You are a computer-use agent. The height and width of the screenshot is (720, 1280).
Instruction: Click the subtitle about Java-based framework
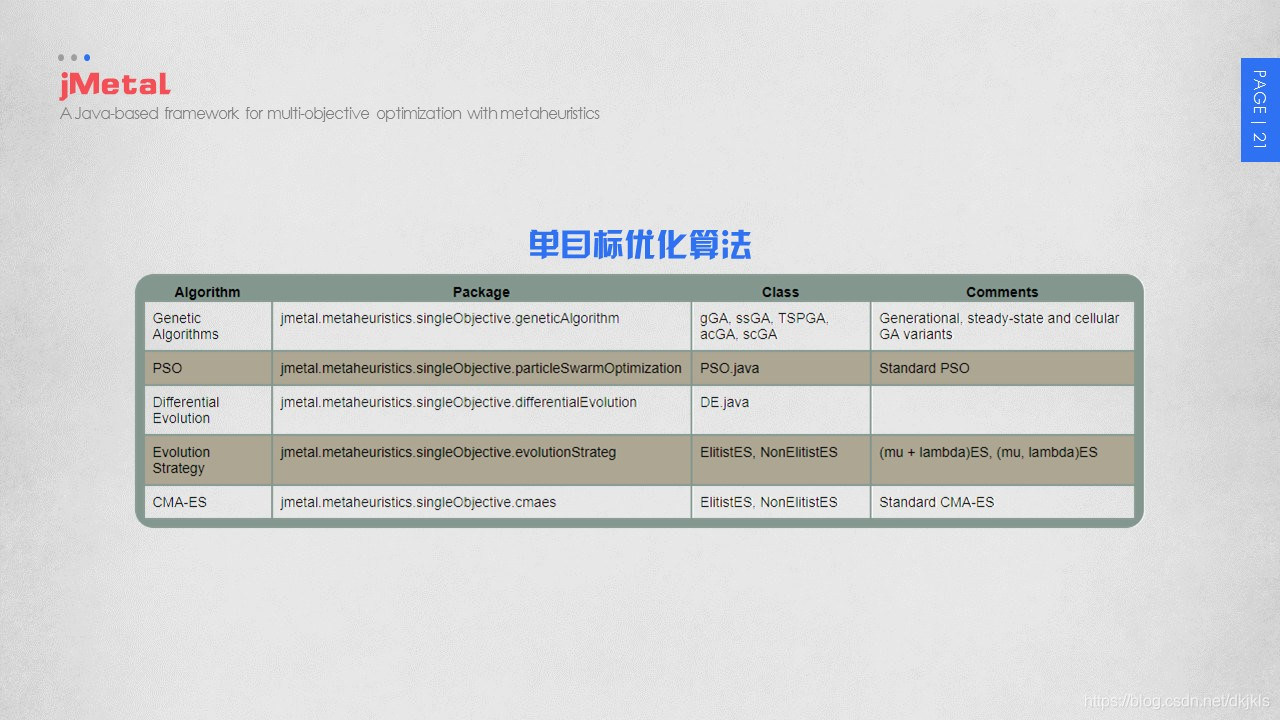click(x=329, y=113)
